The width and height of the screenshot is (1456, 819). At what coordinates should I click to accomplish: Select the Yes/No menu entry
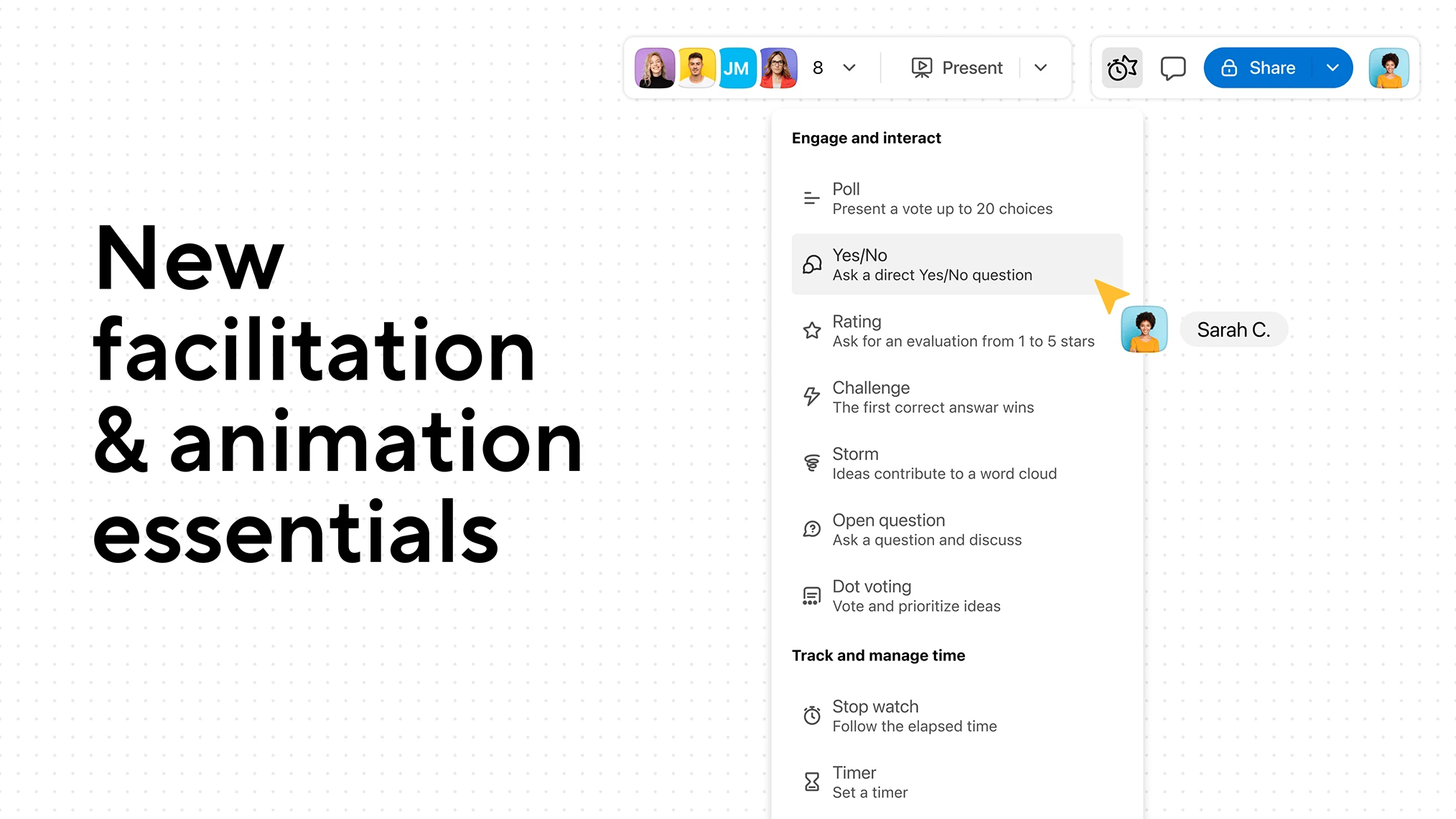coord(933,264)
